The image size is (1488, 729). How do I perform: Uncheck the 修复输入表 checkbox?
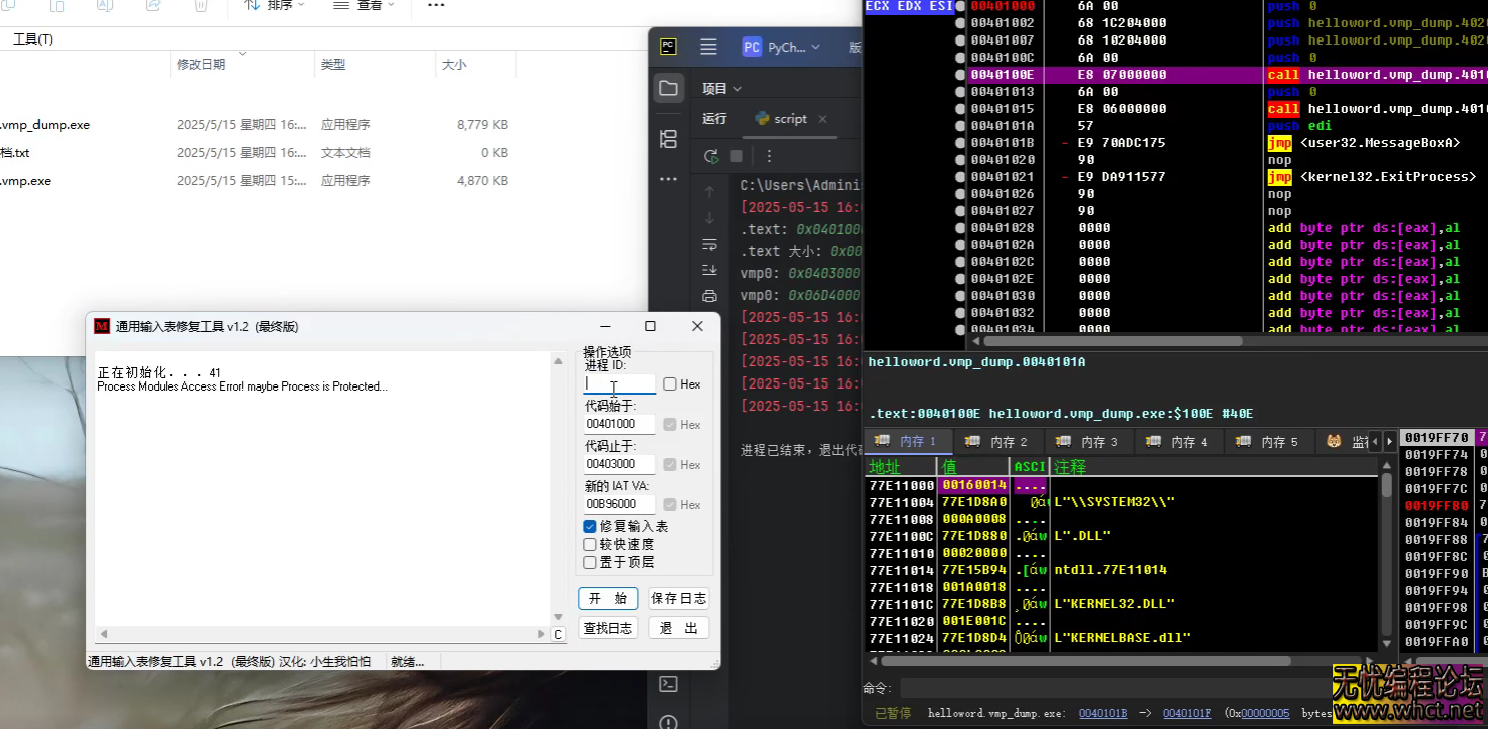pos(589,526)
